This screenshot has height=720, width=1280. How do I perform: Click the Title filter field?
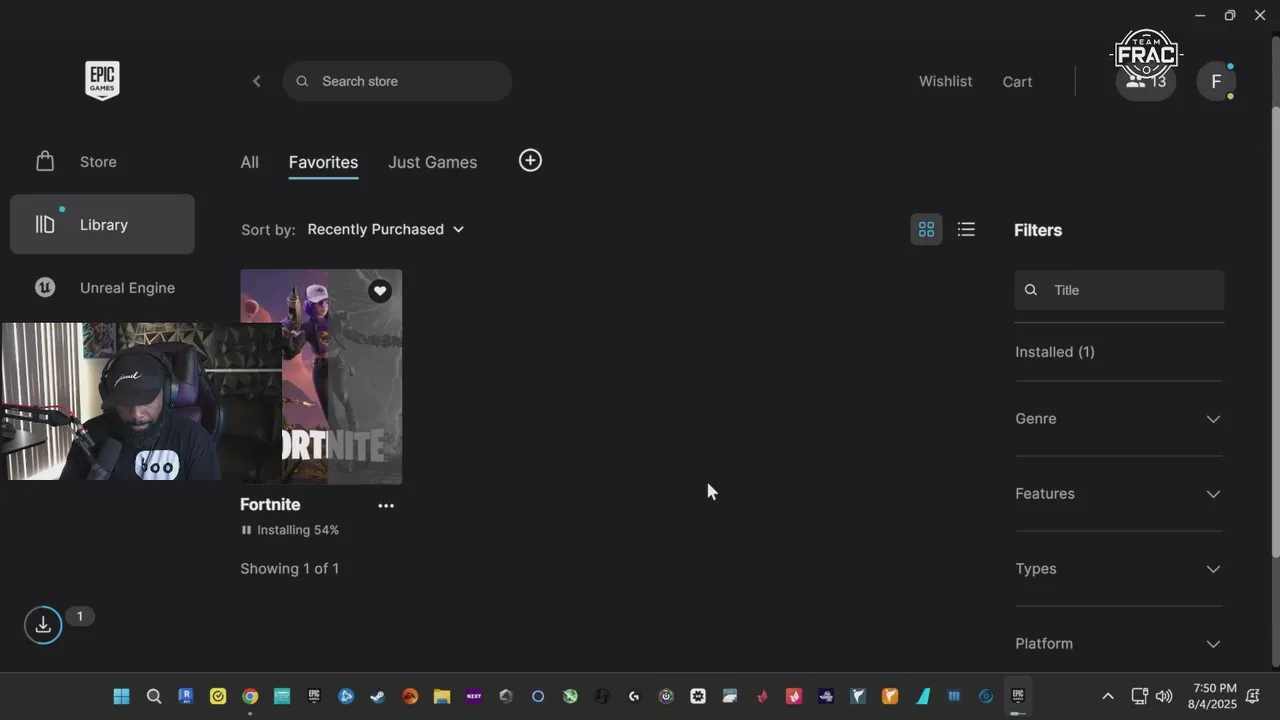coord(1119,290)
